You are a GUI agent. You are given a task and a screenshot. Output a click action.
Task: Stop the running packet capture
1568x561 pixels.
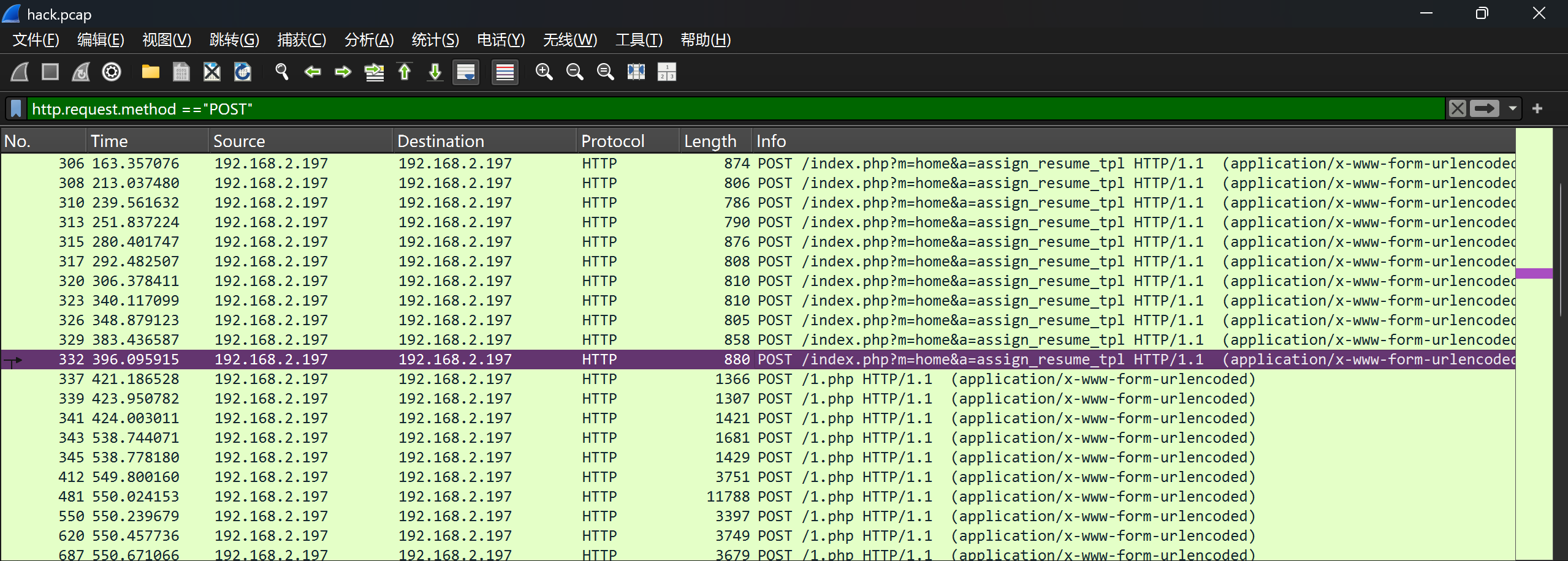click(x=50, y=72)
